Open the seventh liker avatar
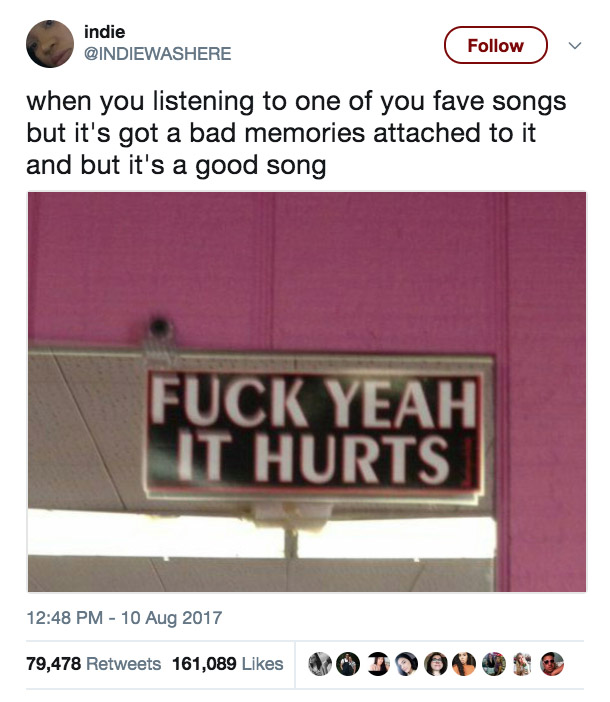The width and height of the screenshot is (610, 702). [494, 664]
